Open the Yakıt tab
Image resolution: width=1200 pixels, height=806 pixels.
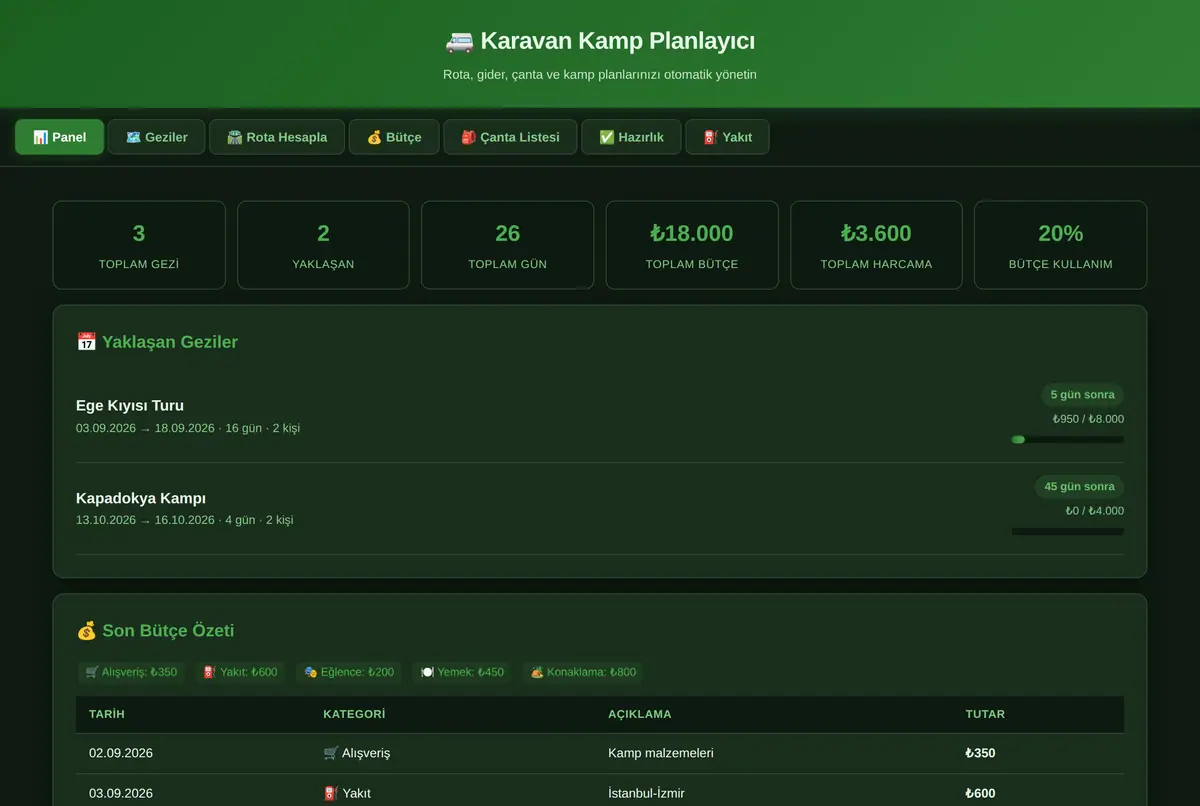tap(727, 137)
